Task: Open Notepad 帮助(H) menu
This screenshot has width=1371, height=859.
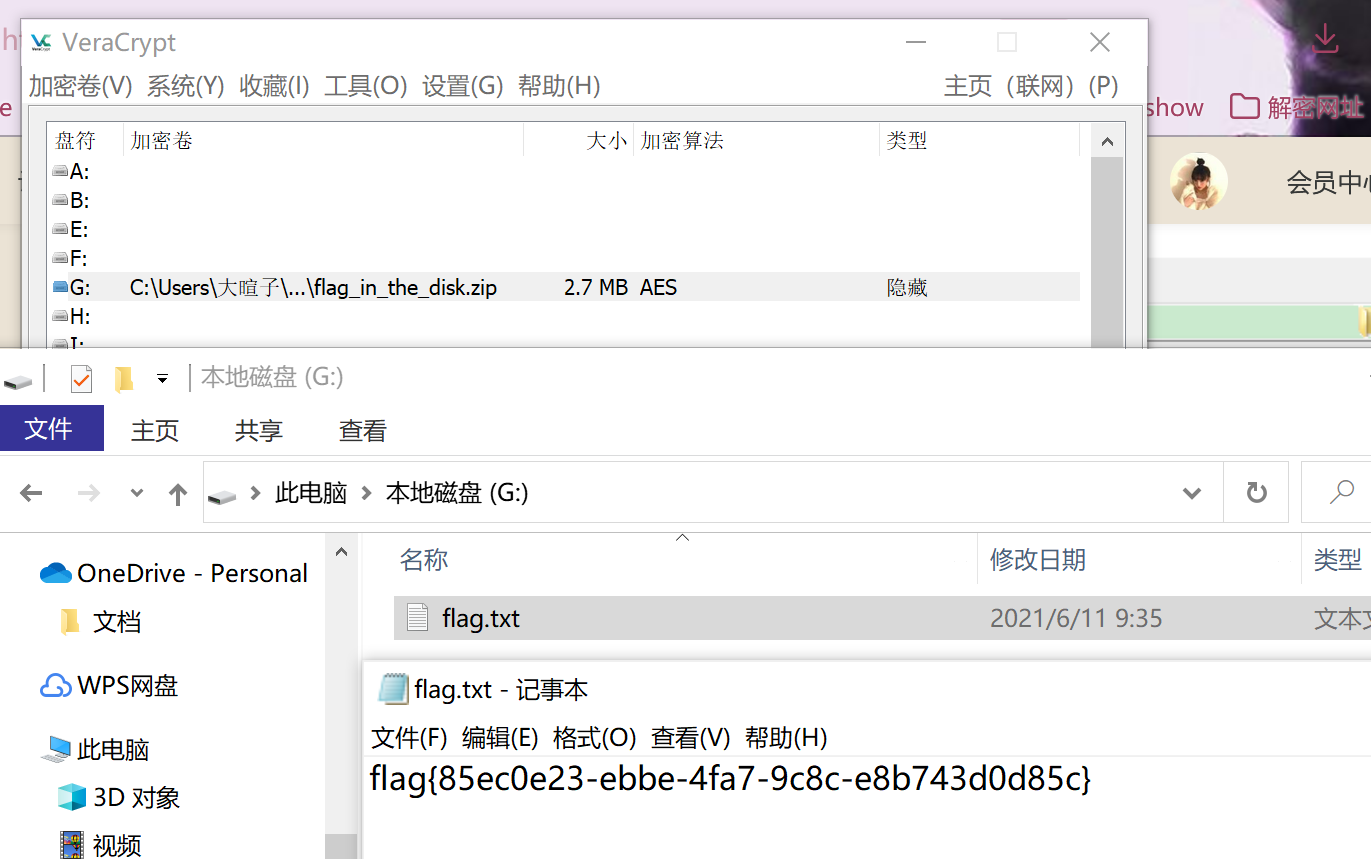Action: pyautogui.click(x=787, y=738)
